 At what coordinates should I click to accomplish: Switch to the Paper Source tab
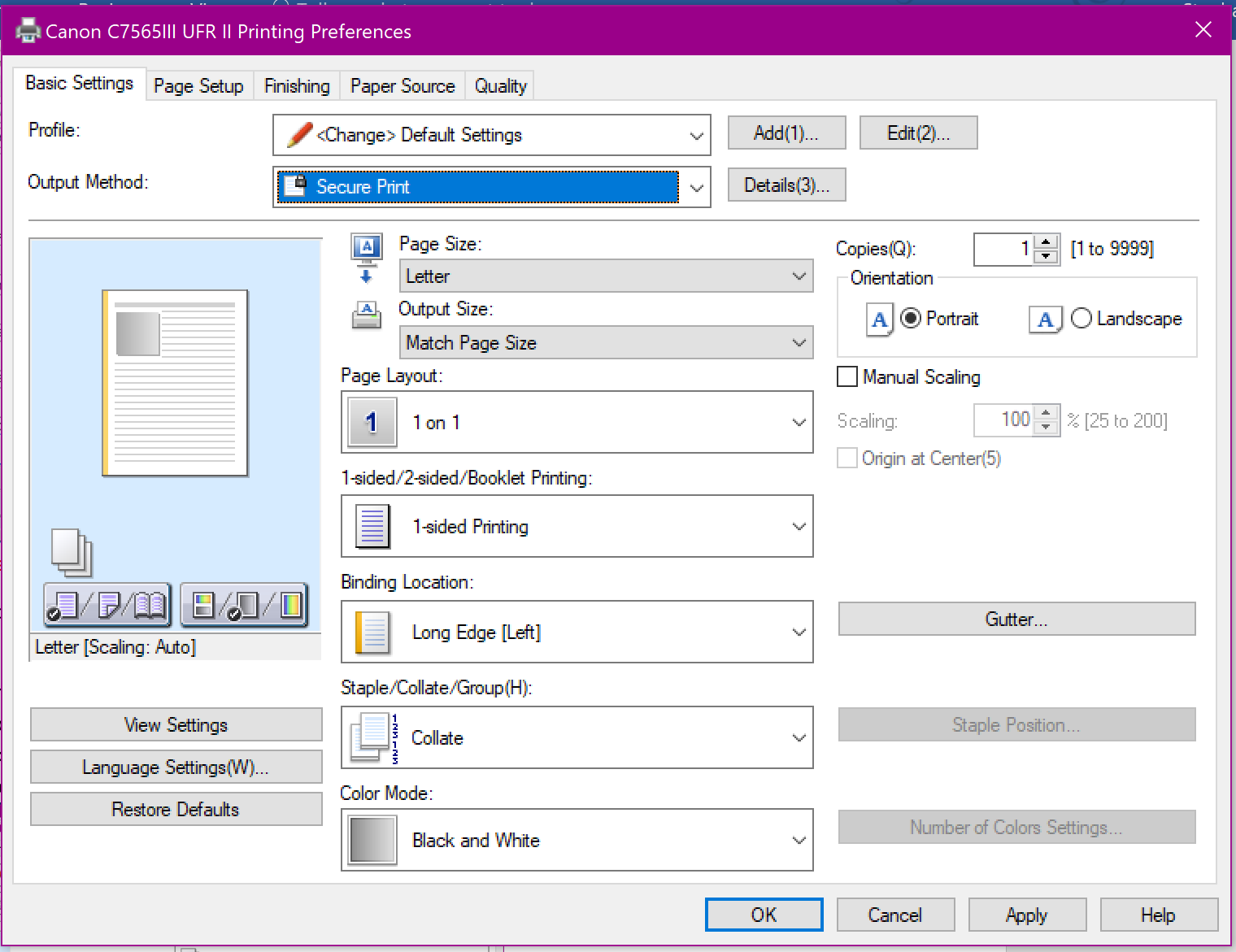pyautogui.click(x=403, y=86)
